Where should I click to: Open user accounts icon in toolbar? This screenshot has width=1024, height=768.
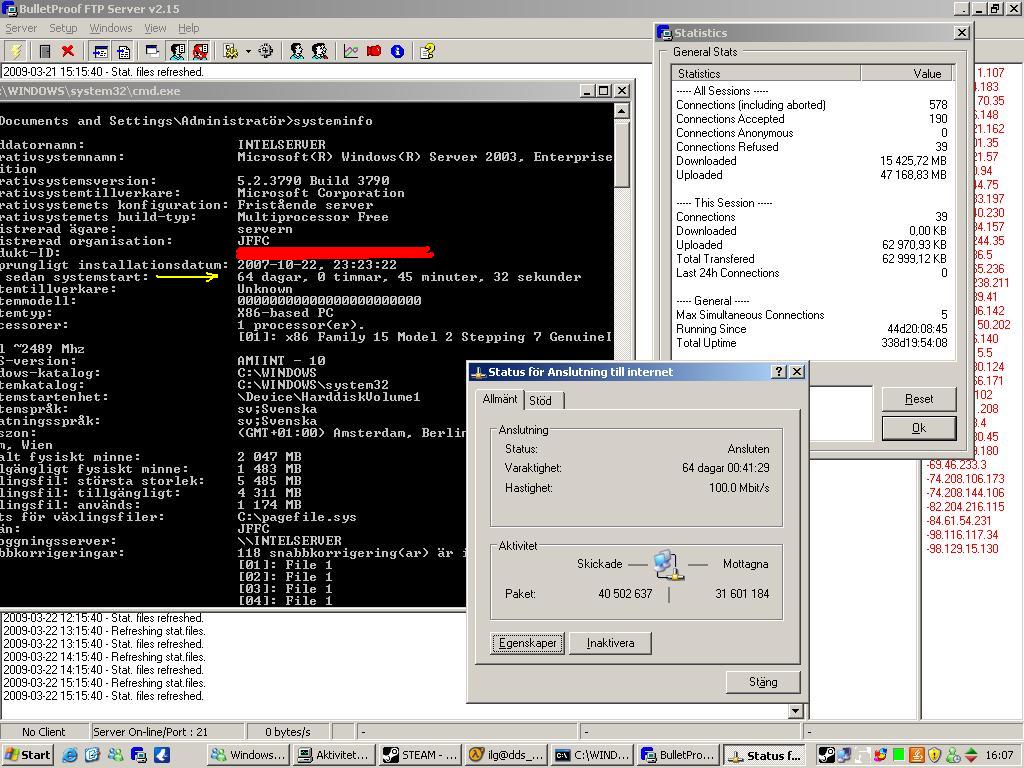[x=297, y=51]
